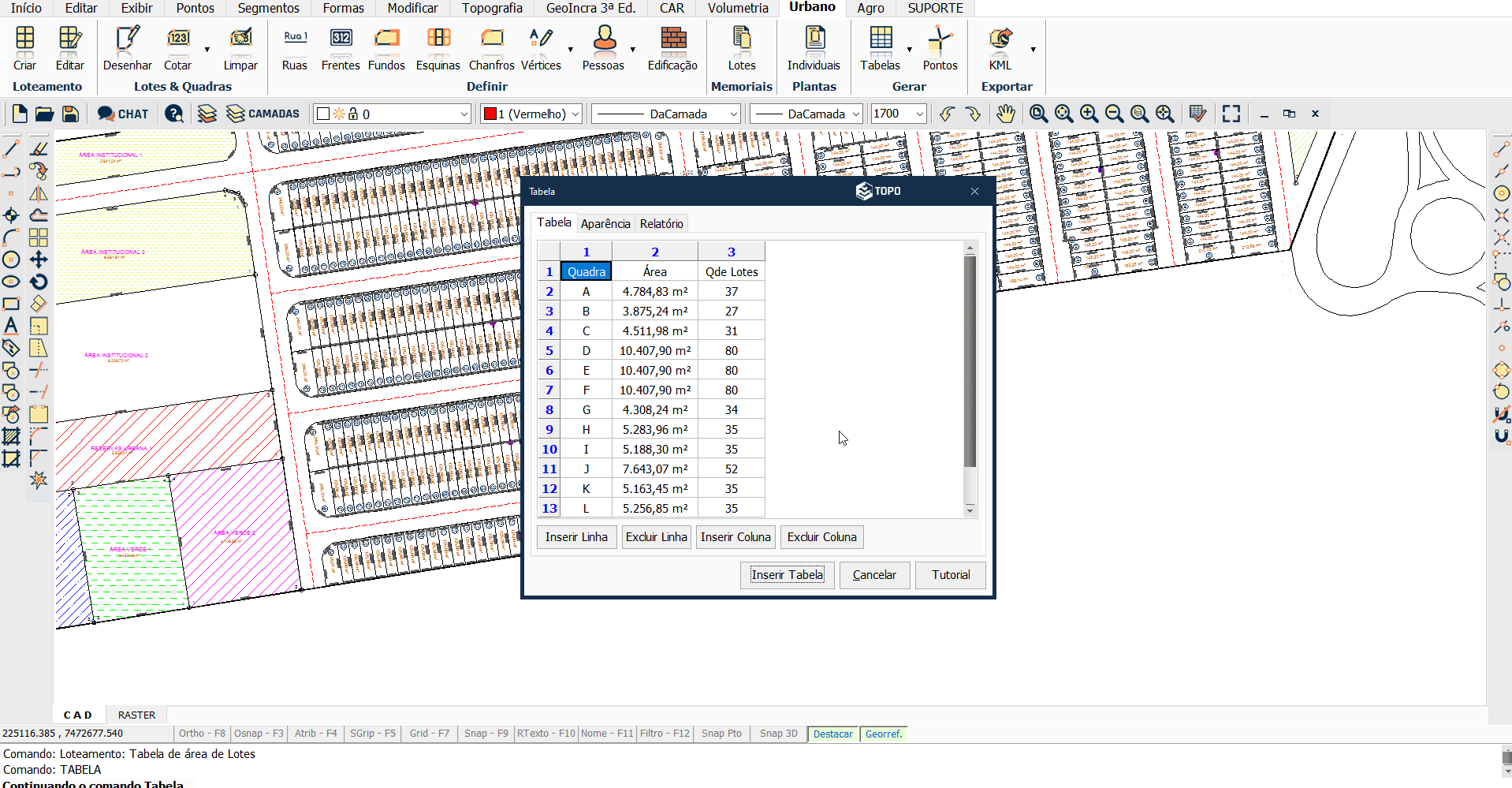Select the Esquinas tool
The width and height of the screenshot is (1512, 788).
(x=438, y=47)
